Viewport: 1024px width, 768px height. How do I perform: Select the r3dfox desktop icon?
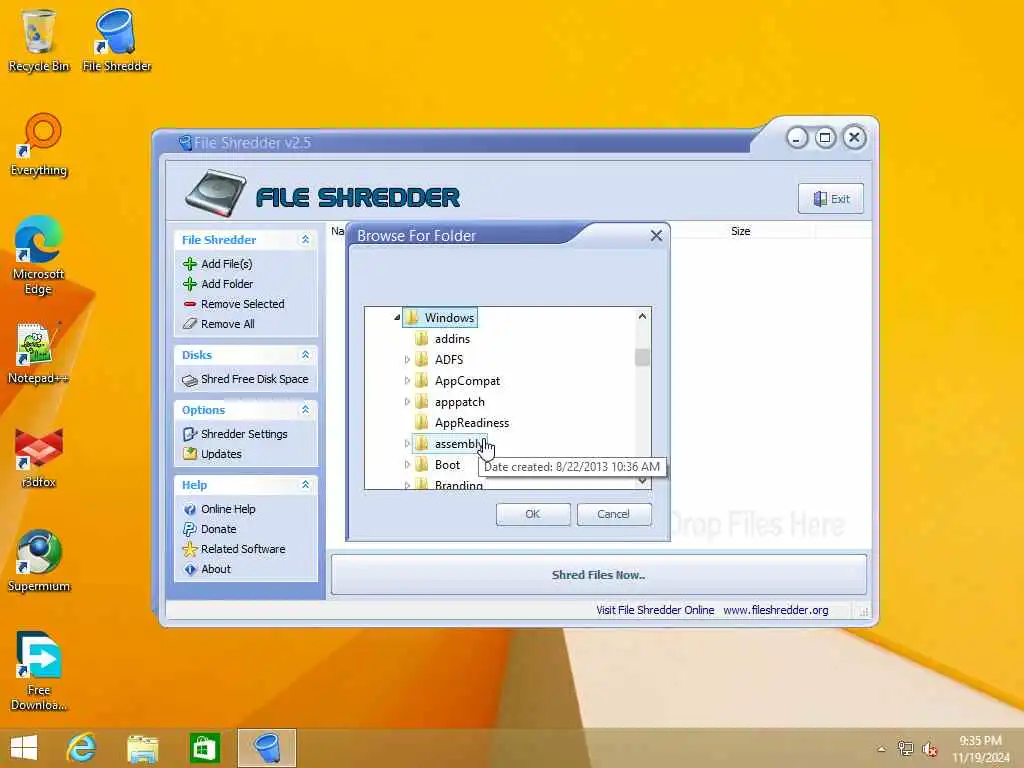click(39, 457)
